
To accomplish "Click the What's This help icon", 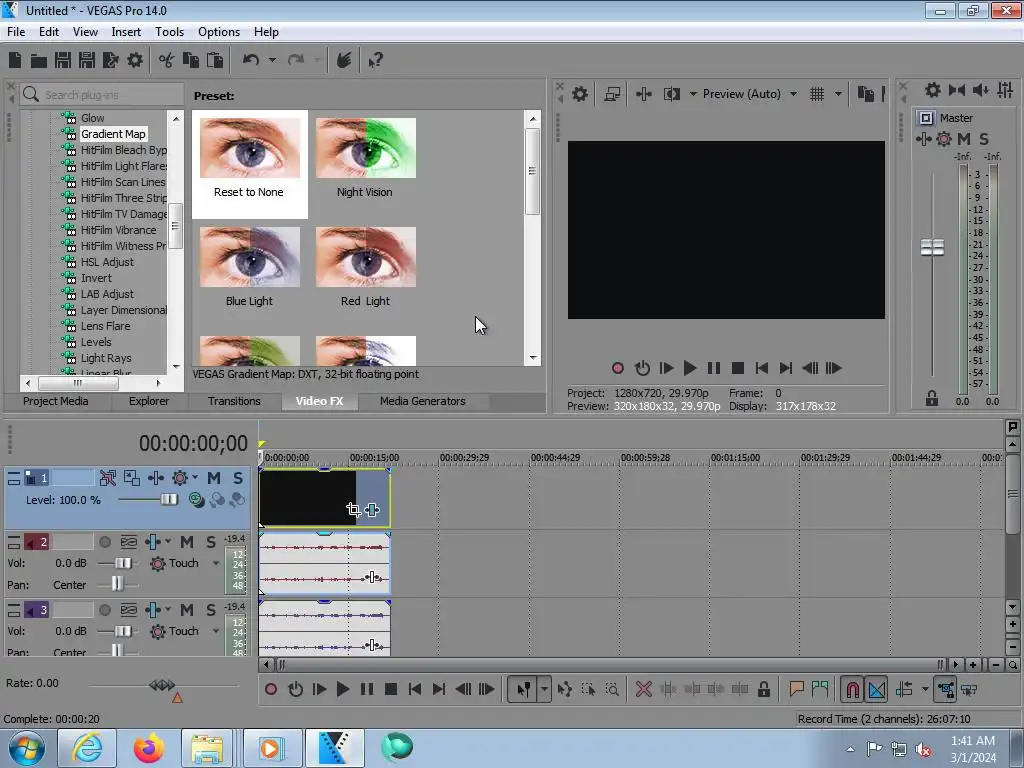I will pyautogui.click(x=375, y=60).
